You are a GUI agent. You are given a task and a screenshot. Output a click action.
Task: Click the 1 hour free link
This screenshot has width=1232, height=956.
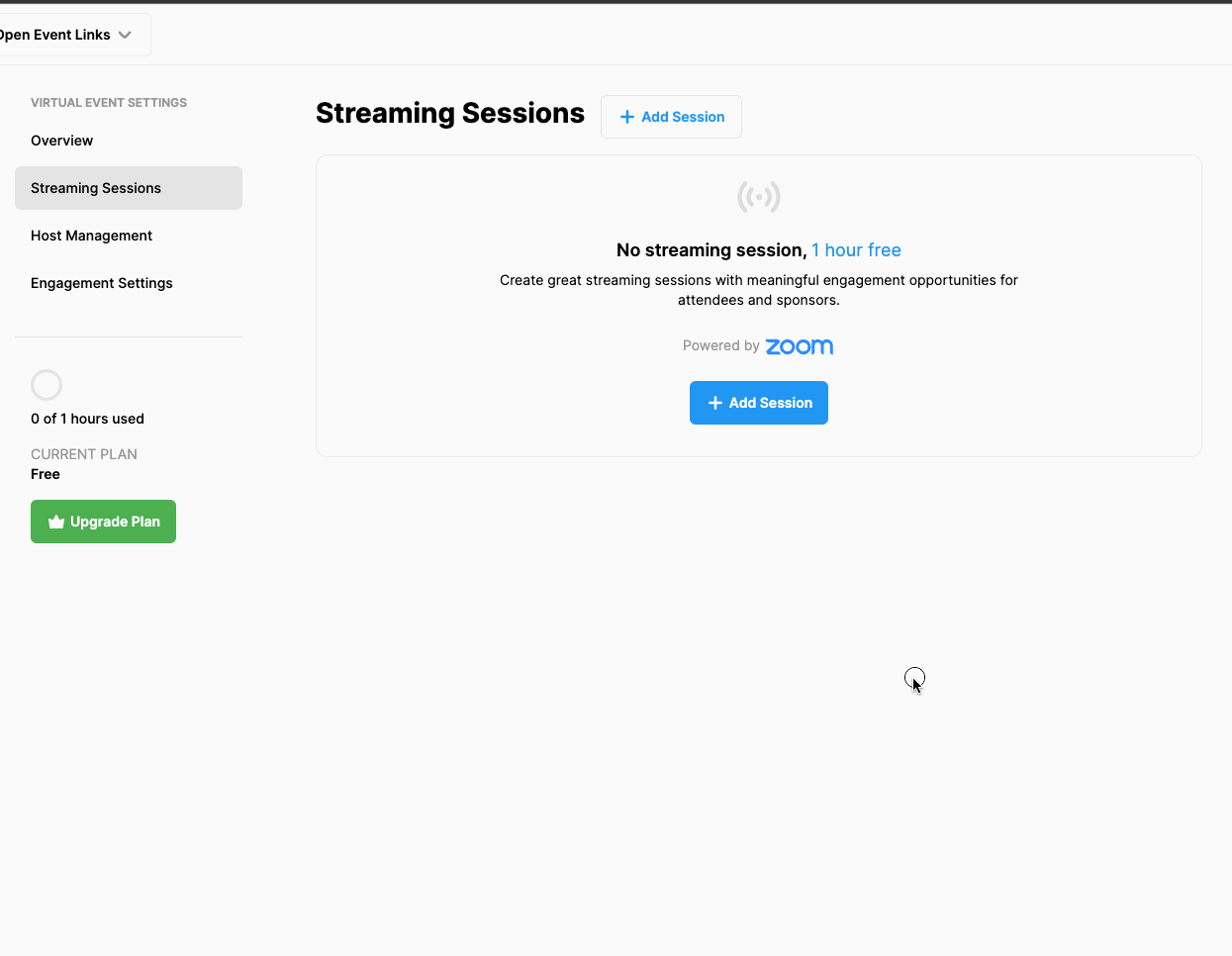point(855,250)
